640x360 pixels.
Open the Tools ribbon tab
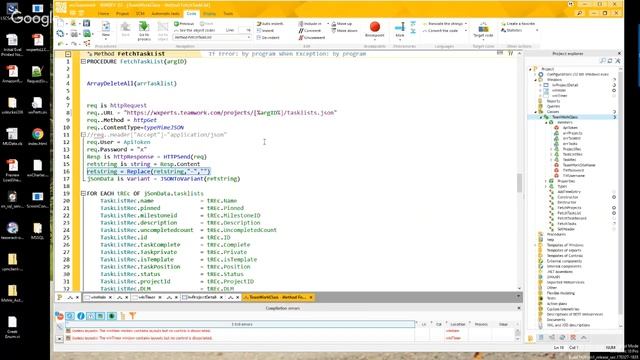(x=228, y=14)
